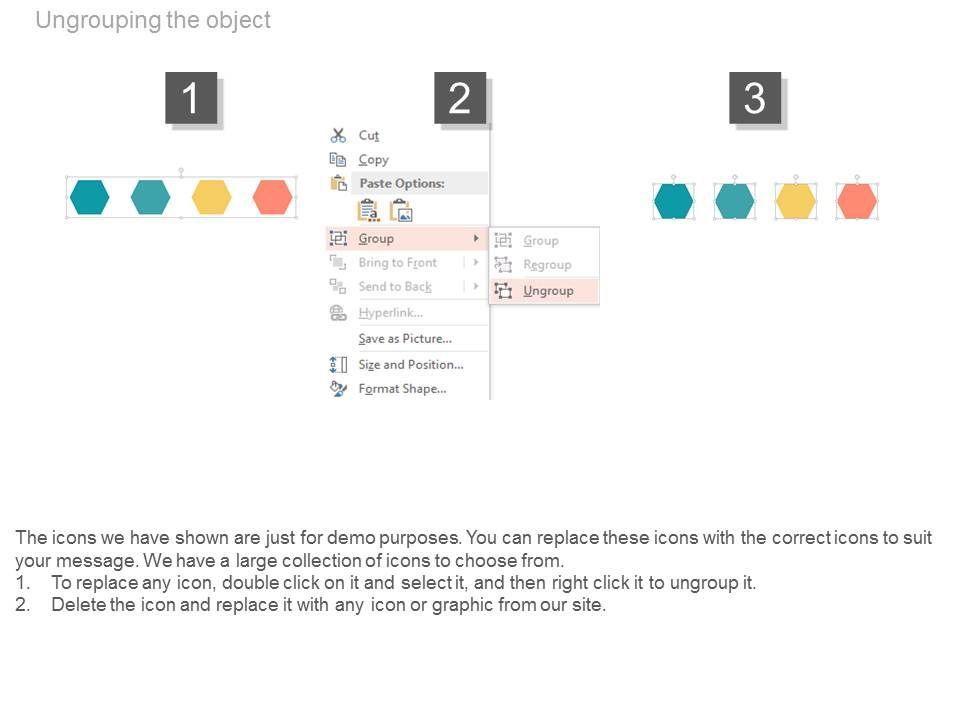The width and height of the screenshot is (960, 720).
Task: Click the Size and Position text label
Action: pyautogui.click(x=411, y=365)
